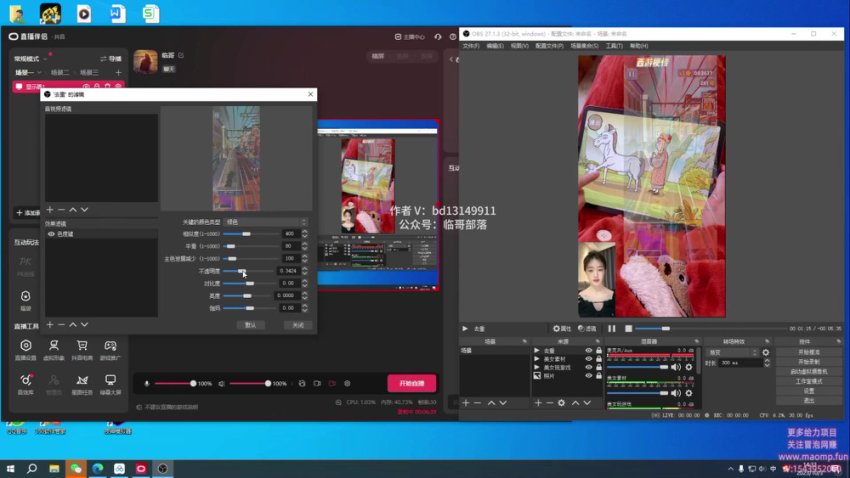This screenshot has height=478, width=850.
Task: Click the 开始录制 button in OBS controls
Action: point(808,361)
